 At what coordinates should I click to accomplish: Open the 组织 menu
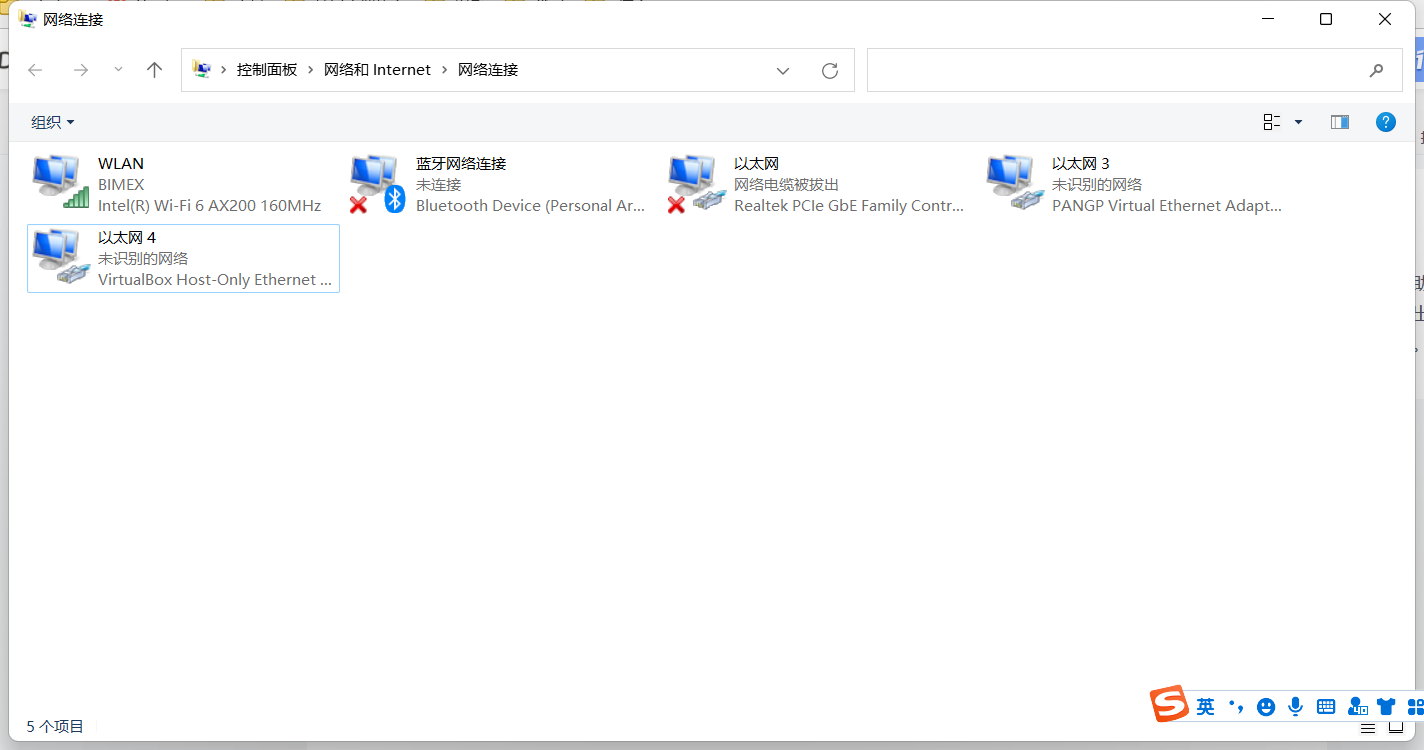[53, 122]
